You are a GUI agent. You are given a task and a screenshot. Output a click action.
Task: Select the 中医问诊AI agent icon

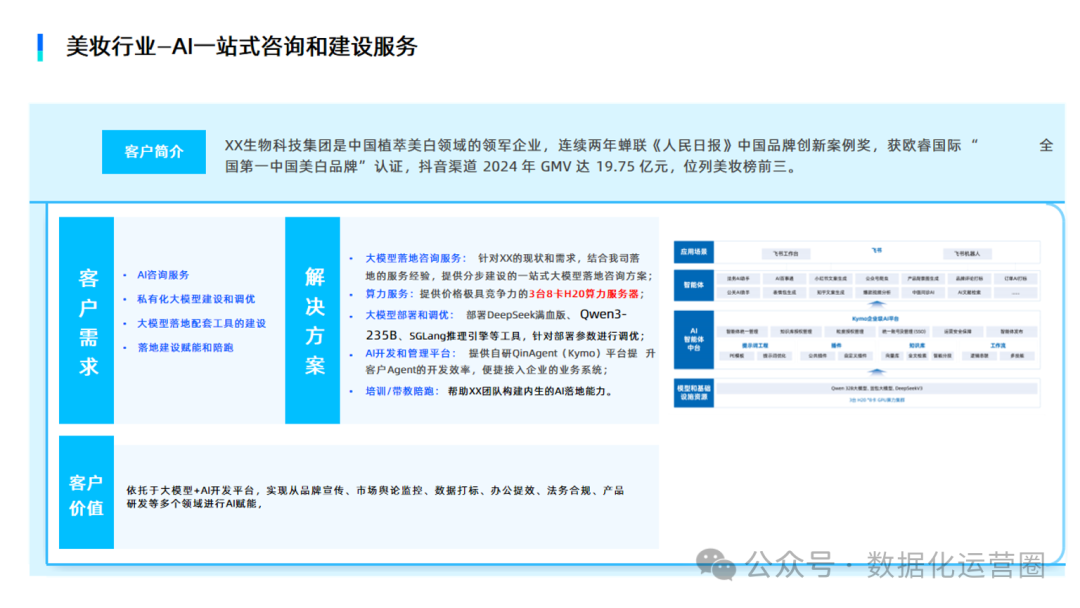pyautogui.click(x=923, y=289)
